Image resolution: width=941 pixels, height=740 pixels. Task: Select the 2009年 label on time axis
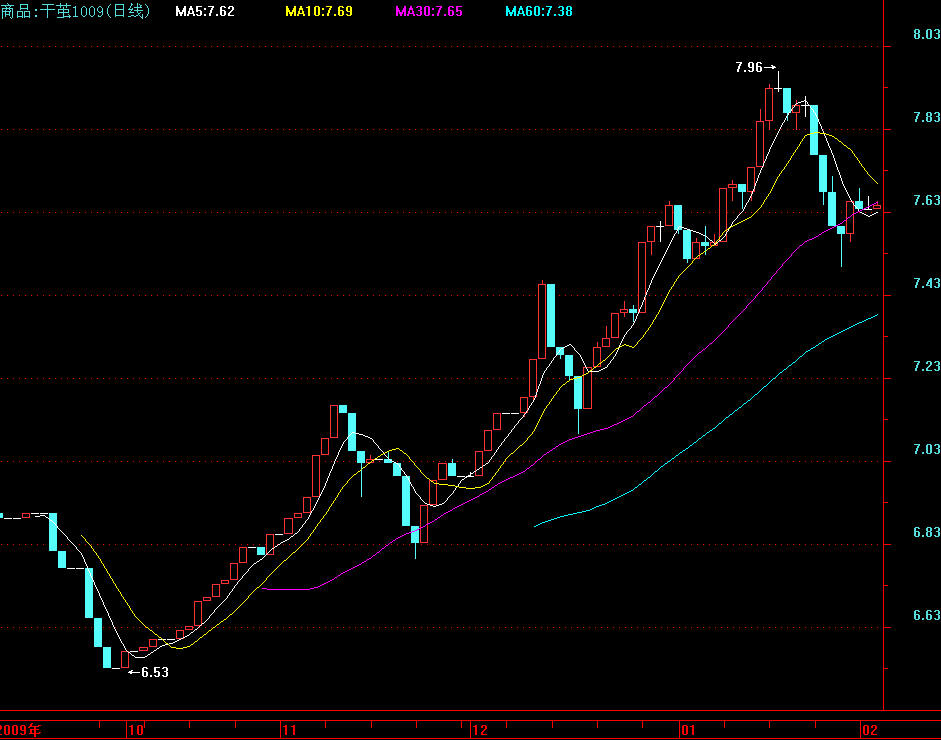(x=21, y=730)
